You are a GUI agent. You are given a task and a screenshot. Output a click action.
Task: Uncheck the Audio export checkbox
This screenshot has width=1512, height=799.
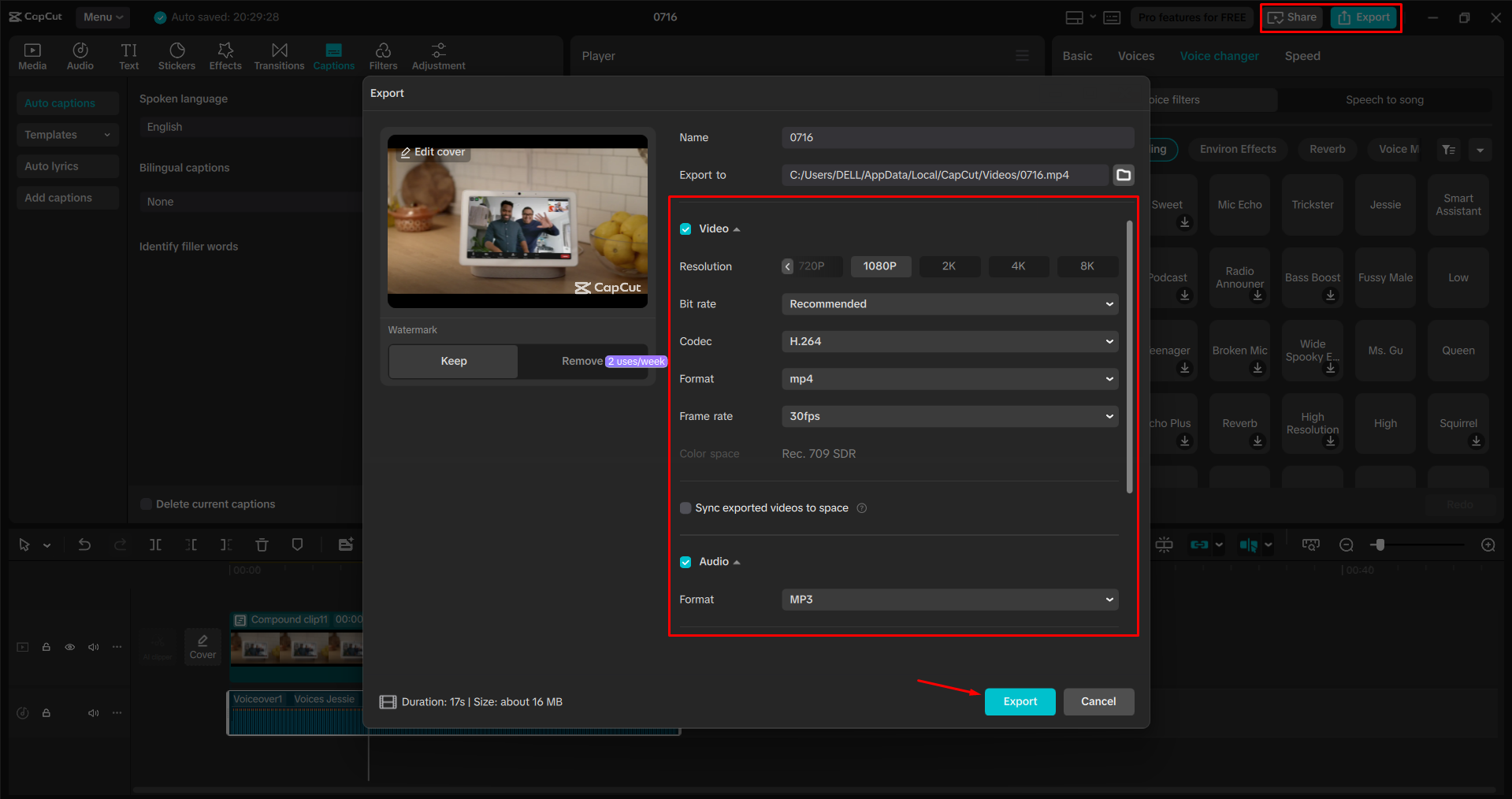[685, 561]
